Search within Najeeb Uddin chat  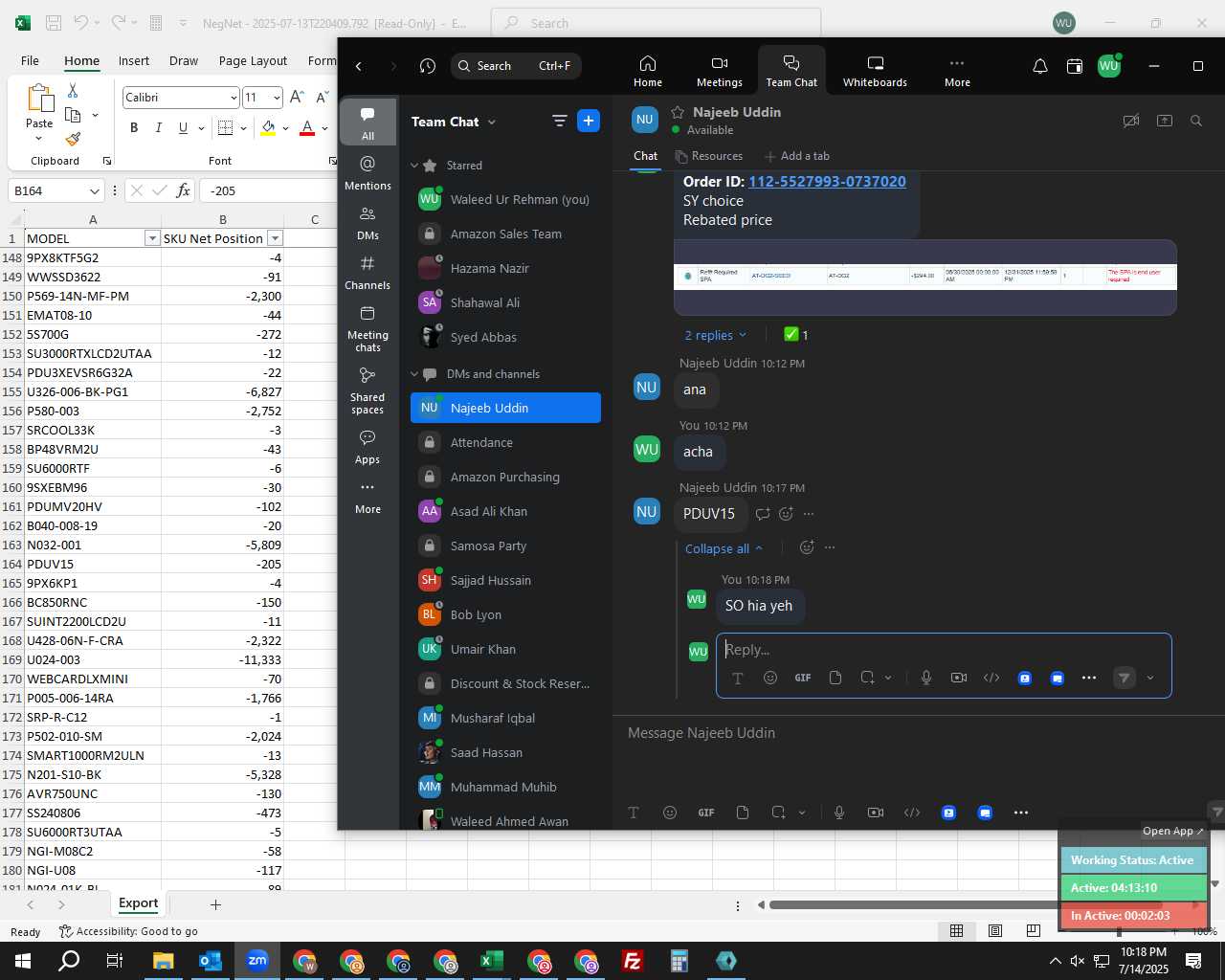[1196, 121]
